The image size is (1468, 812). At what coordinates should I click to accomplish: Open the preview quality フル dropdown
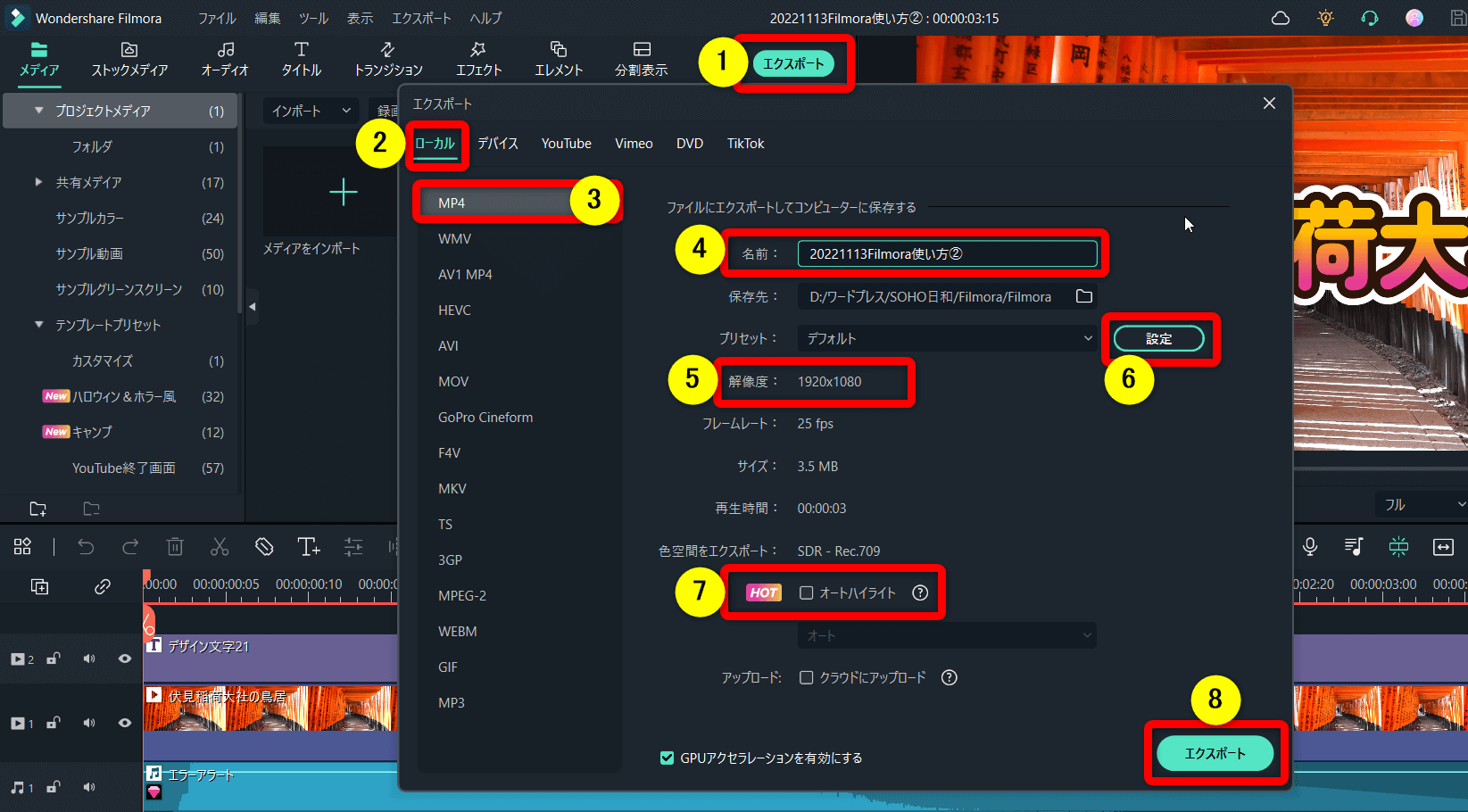coord(1422,504)
